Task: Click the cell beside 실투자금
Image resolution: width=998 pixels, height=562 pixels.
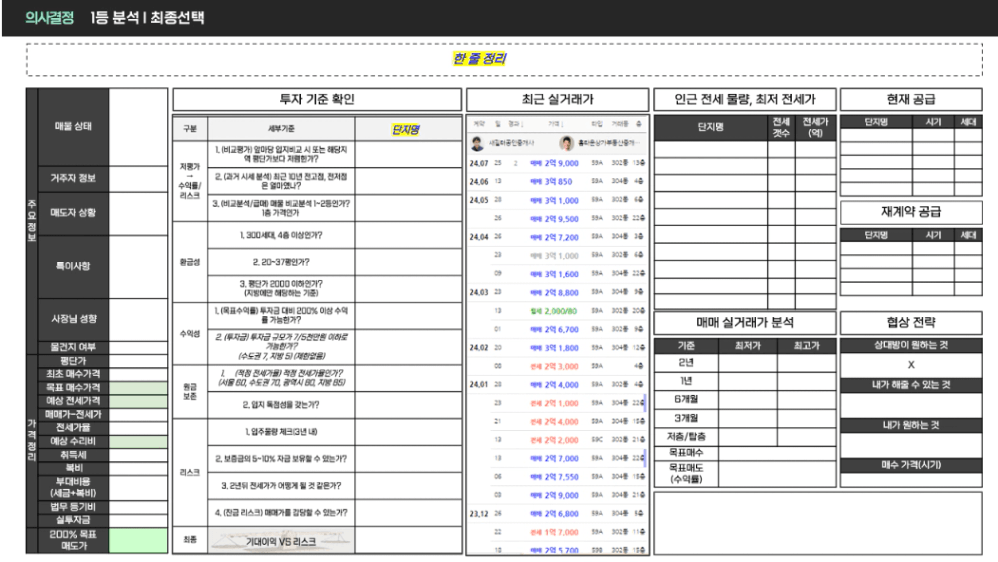Action: [138, 520]
